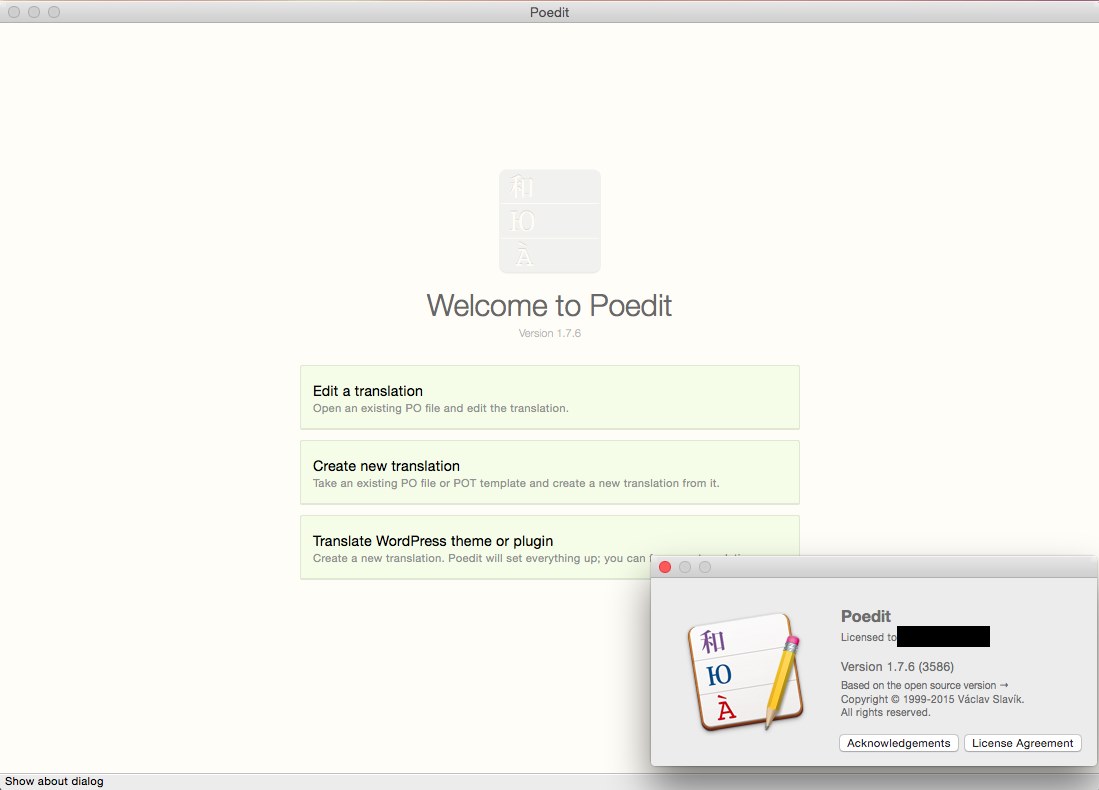Click the Copyright 1999-2015 Václav Slavík line

932,699
